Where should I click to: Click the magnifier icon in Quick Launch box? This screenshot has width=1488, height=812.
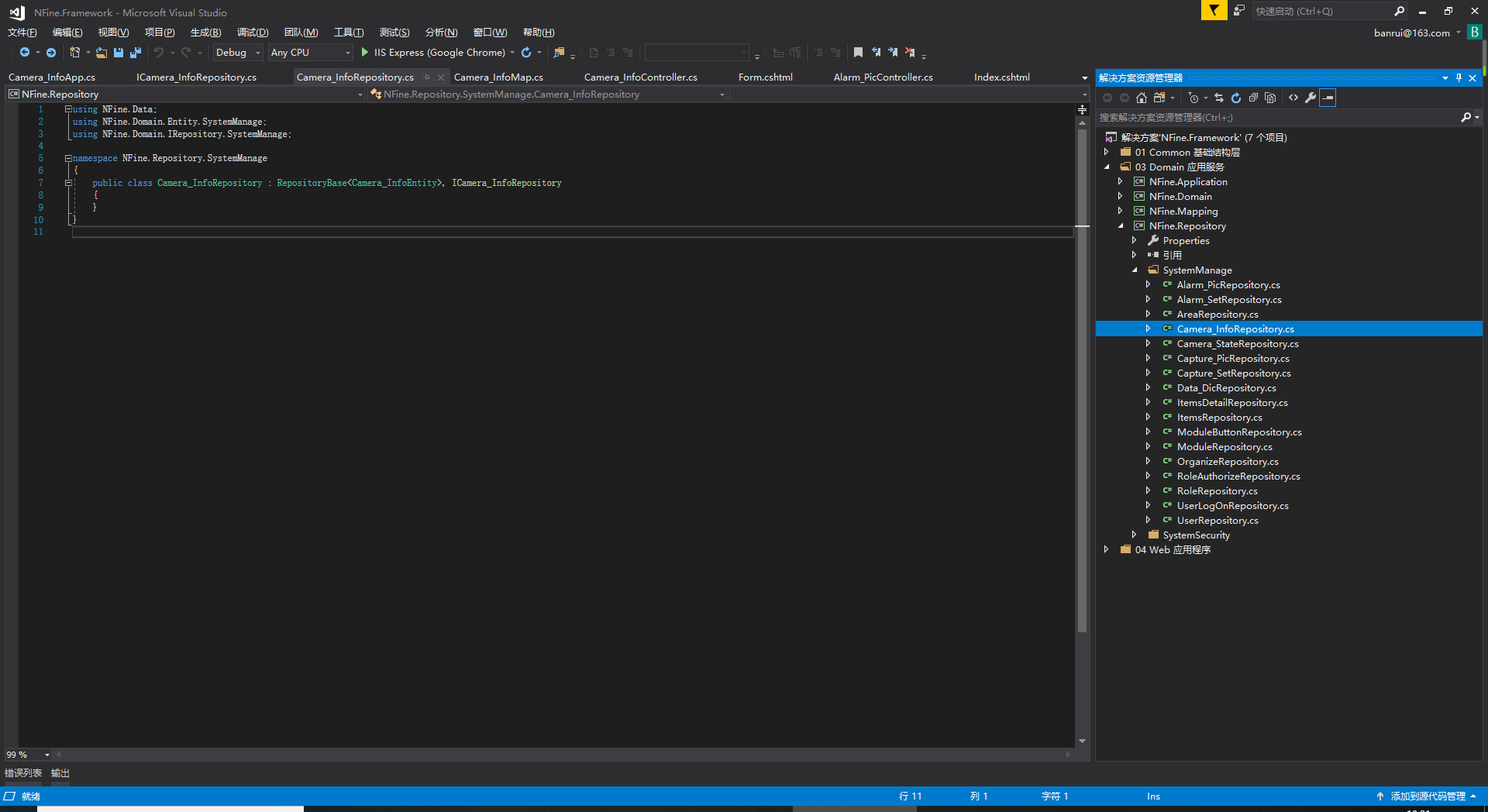1399,11
